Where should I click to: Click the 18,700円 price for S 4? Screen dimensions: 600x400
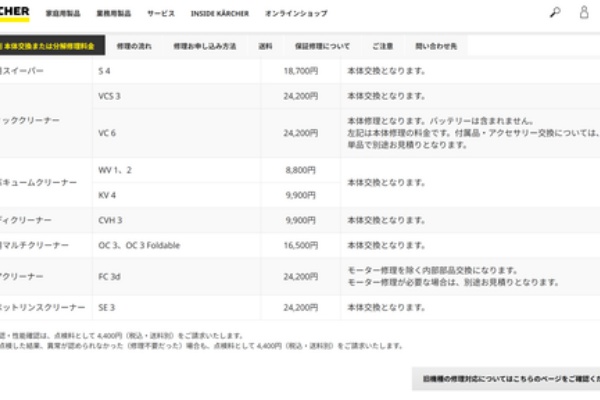(301, 71)
